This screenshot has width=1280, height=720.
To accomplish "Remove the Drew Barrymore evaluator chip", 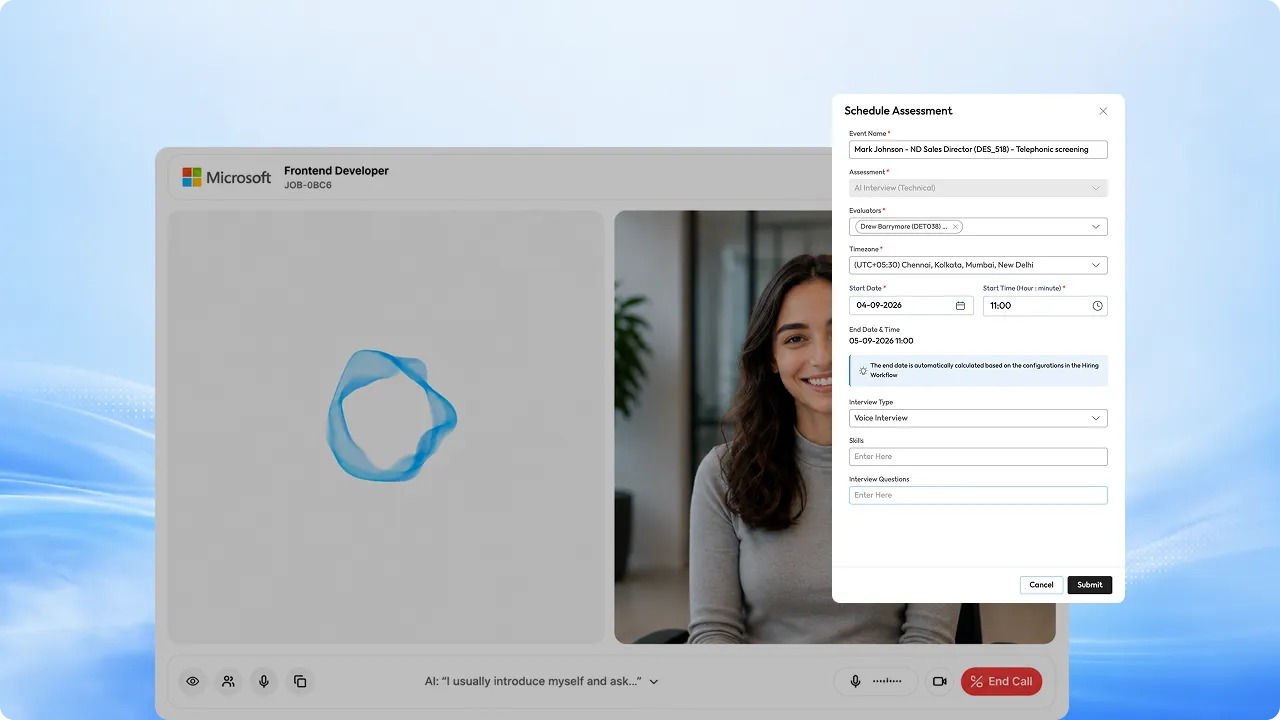I will tap(955, 227).
